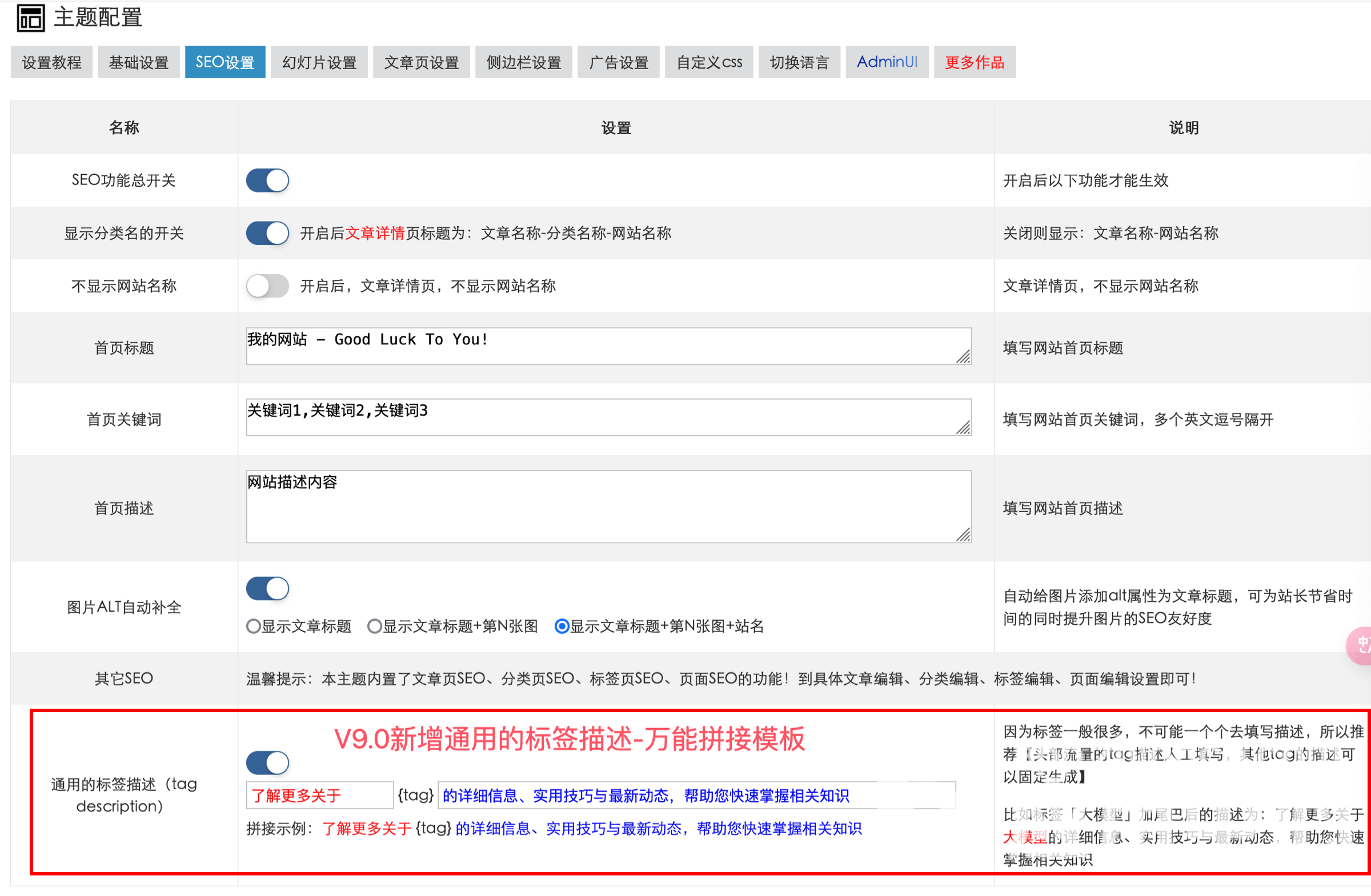Toggle the SEO功能总开关 switch
The width and height of the screenshot is (1371, 896).
267,180
